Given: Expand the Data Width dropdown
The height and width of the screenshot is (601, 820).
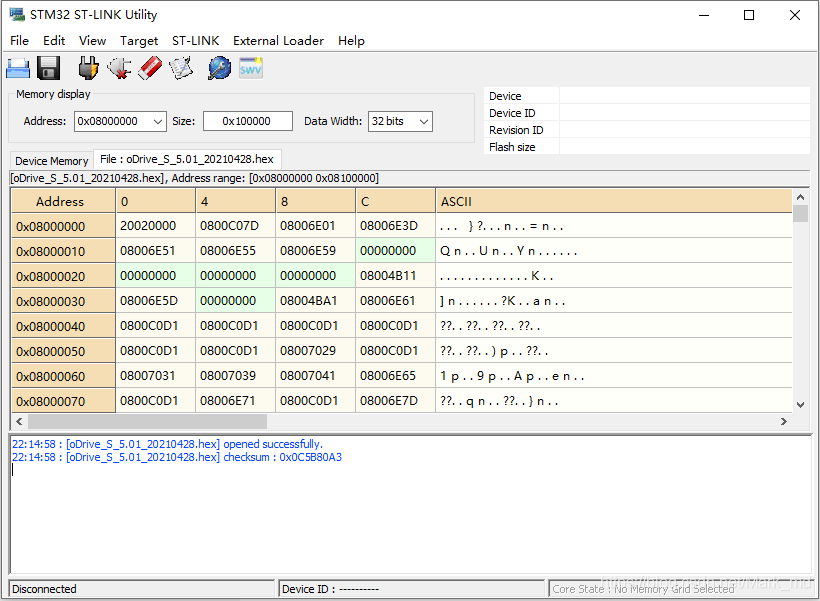Looking at the screenshot, I should 424,121.
